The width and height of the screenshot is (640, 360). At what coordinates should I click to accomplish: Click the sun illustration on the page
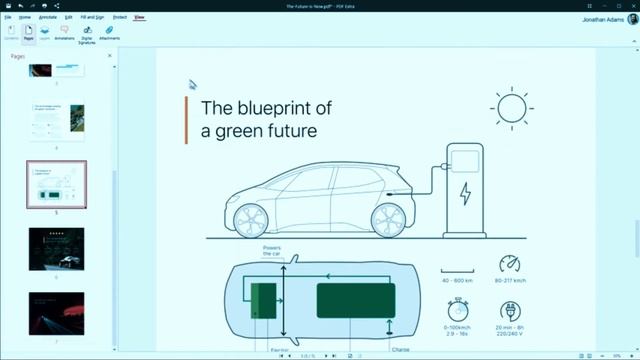point(512,108)
